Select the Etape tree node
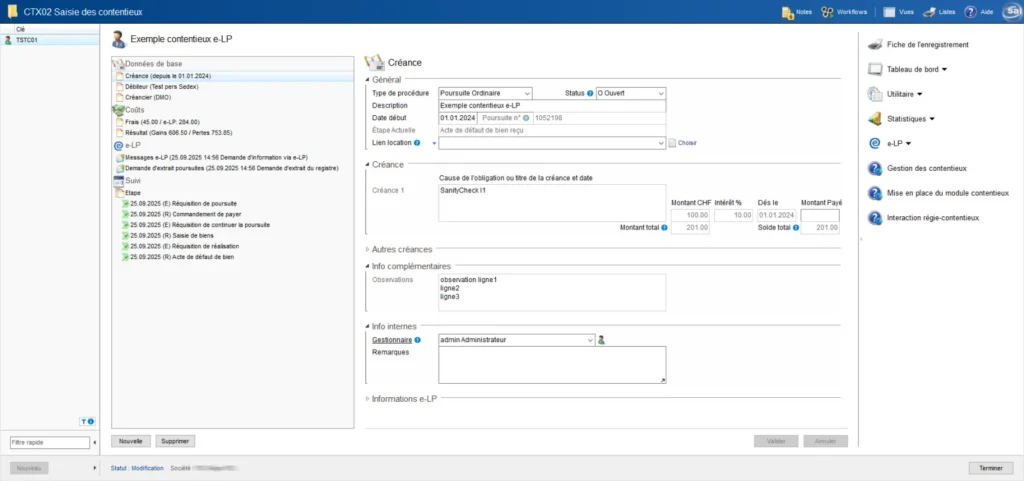 coord(133,193)
